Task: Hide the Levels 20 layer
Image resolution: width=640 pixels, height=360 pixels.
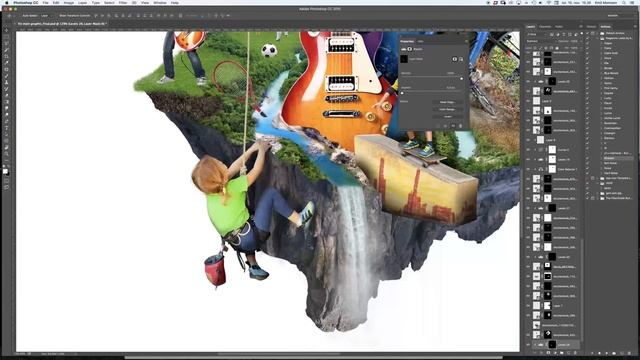Action: [528, 81]
